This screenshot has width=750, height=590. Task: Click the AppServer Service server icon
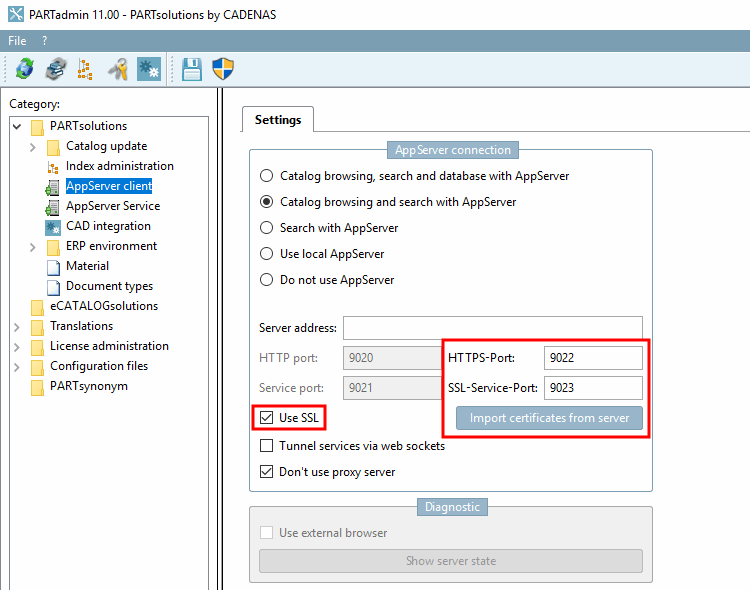[x=53, y=207]
